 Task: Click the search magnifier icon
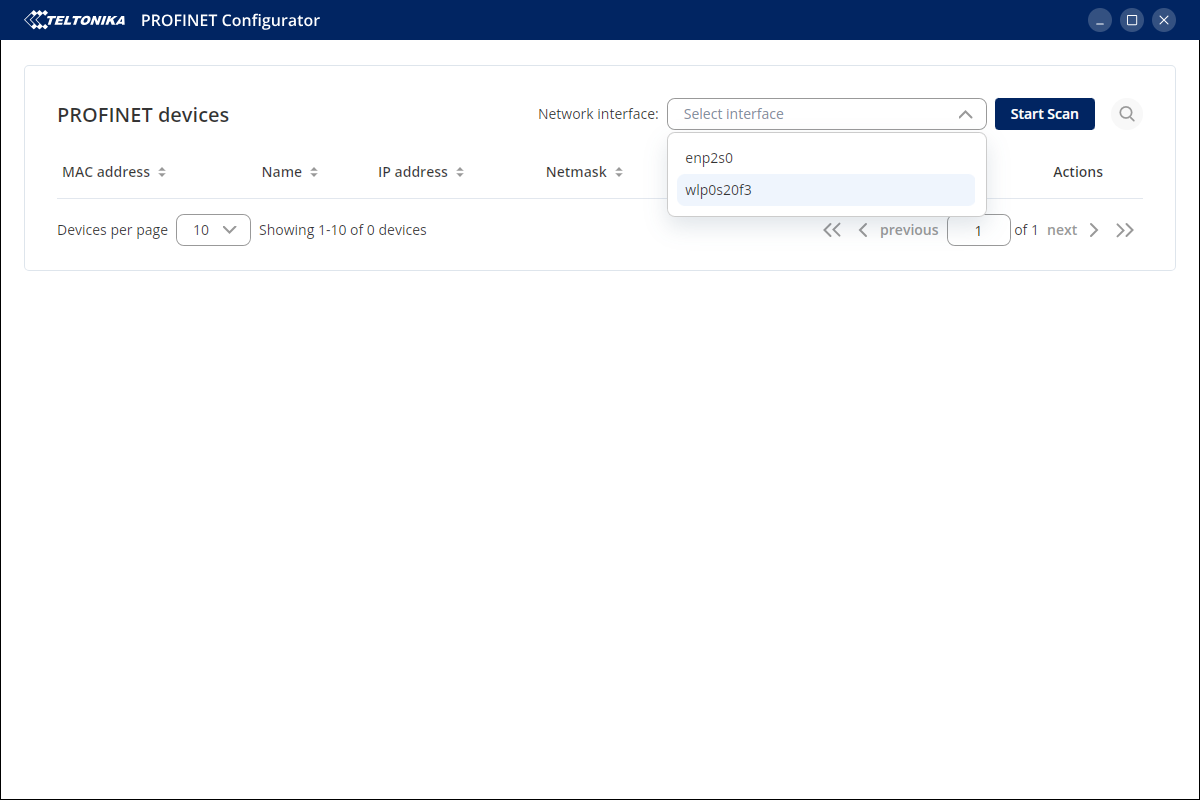1127,114
